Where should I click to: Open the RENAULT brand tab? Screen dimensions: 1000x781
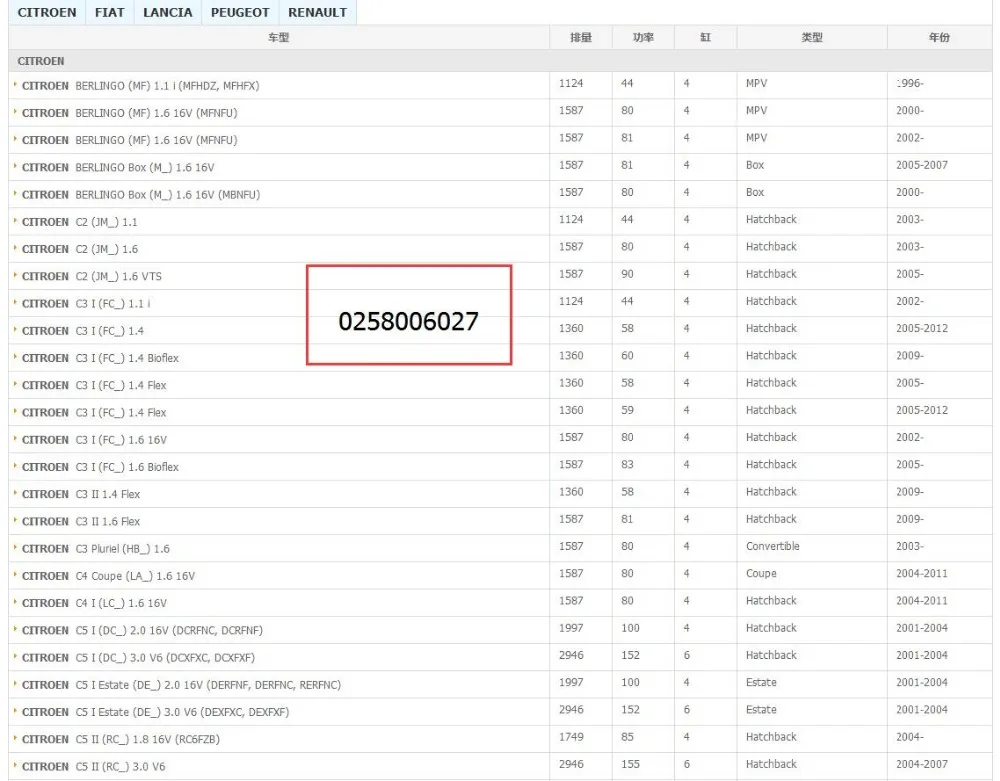317,12
